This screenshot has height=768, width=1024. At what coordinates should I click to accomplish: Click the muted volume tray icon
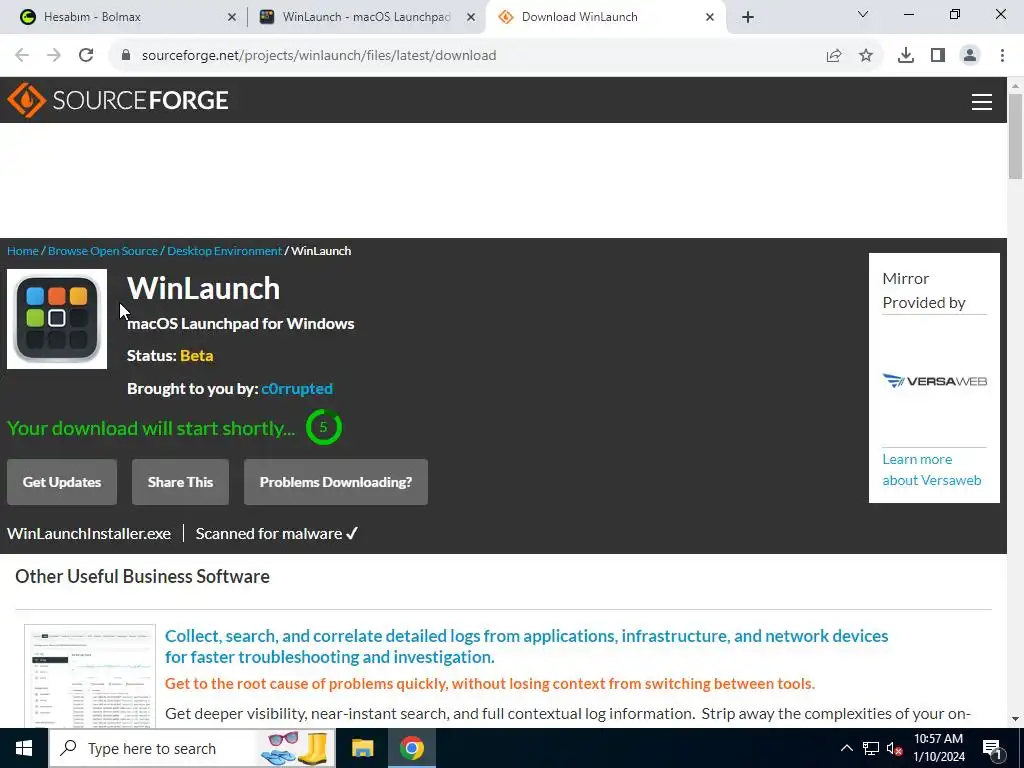894,748
